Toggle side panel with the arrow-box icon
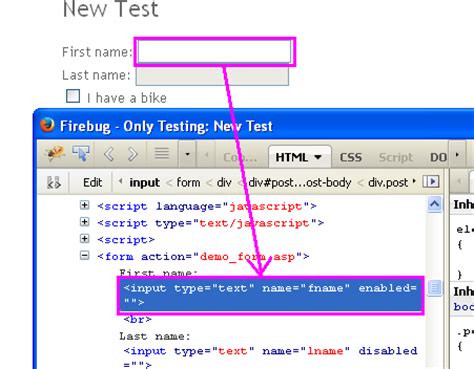474x369 pixels. tap(430, 182)
